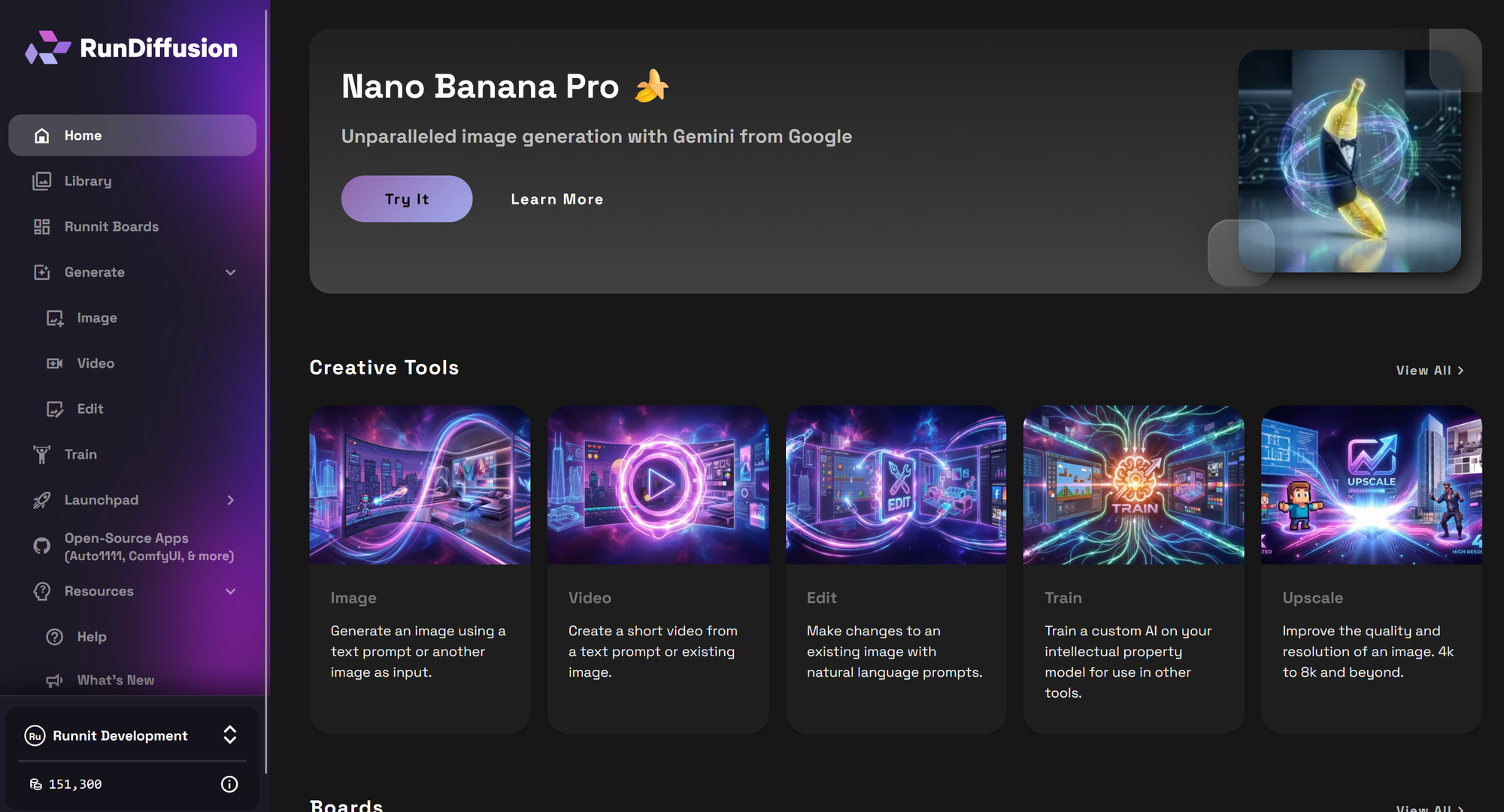Open the Edit item under Generate

click(90, 409)
